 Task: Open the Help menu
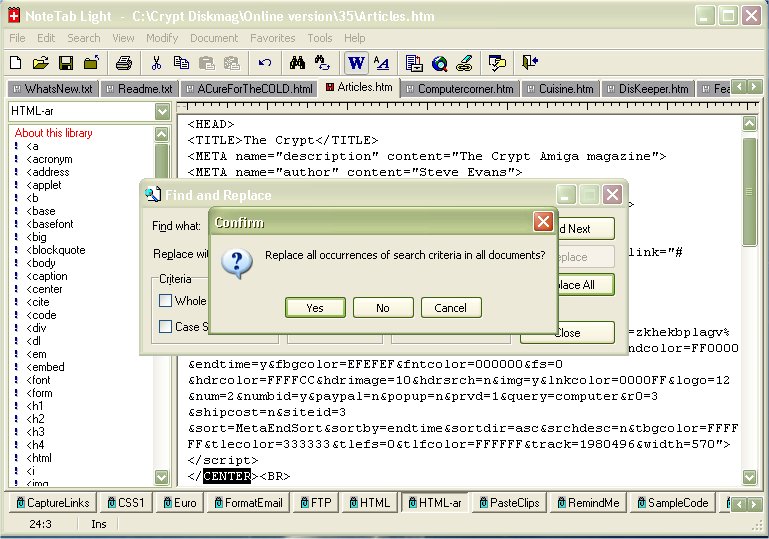tap(355, 38)
